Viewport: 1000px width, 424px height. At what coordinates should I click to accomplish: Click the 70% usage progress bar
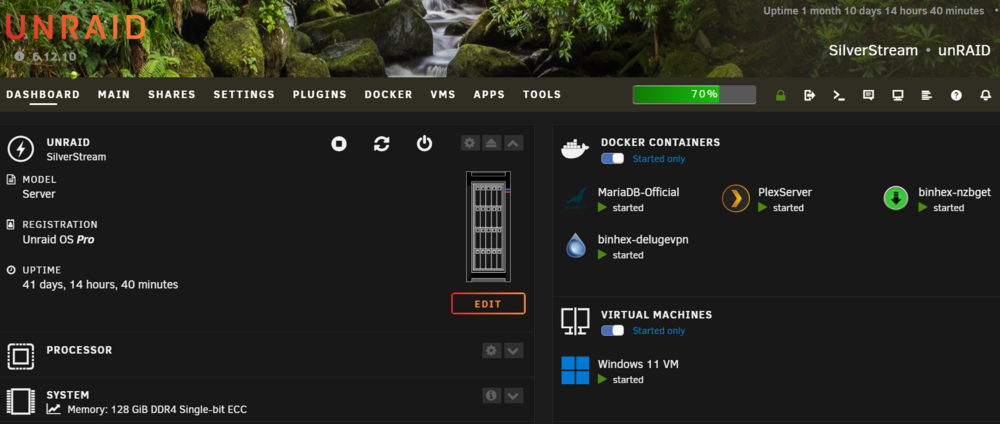pyautogui.click(x=694, y=94)
